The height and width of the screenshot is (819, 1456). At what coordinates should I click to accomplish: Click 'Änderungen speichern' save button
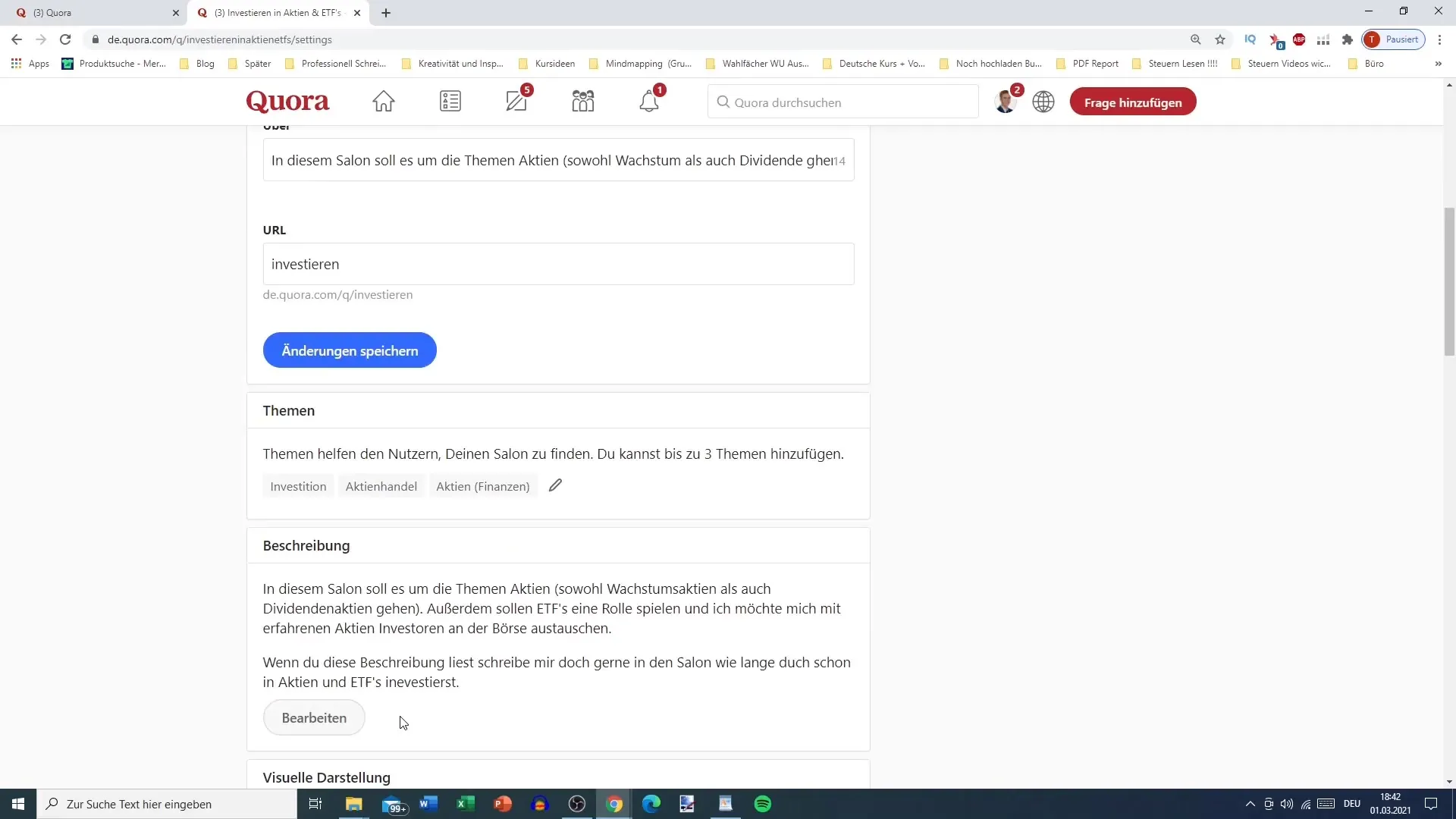[351, 351]
